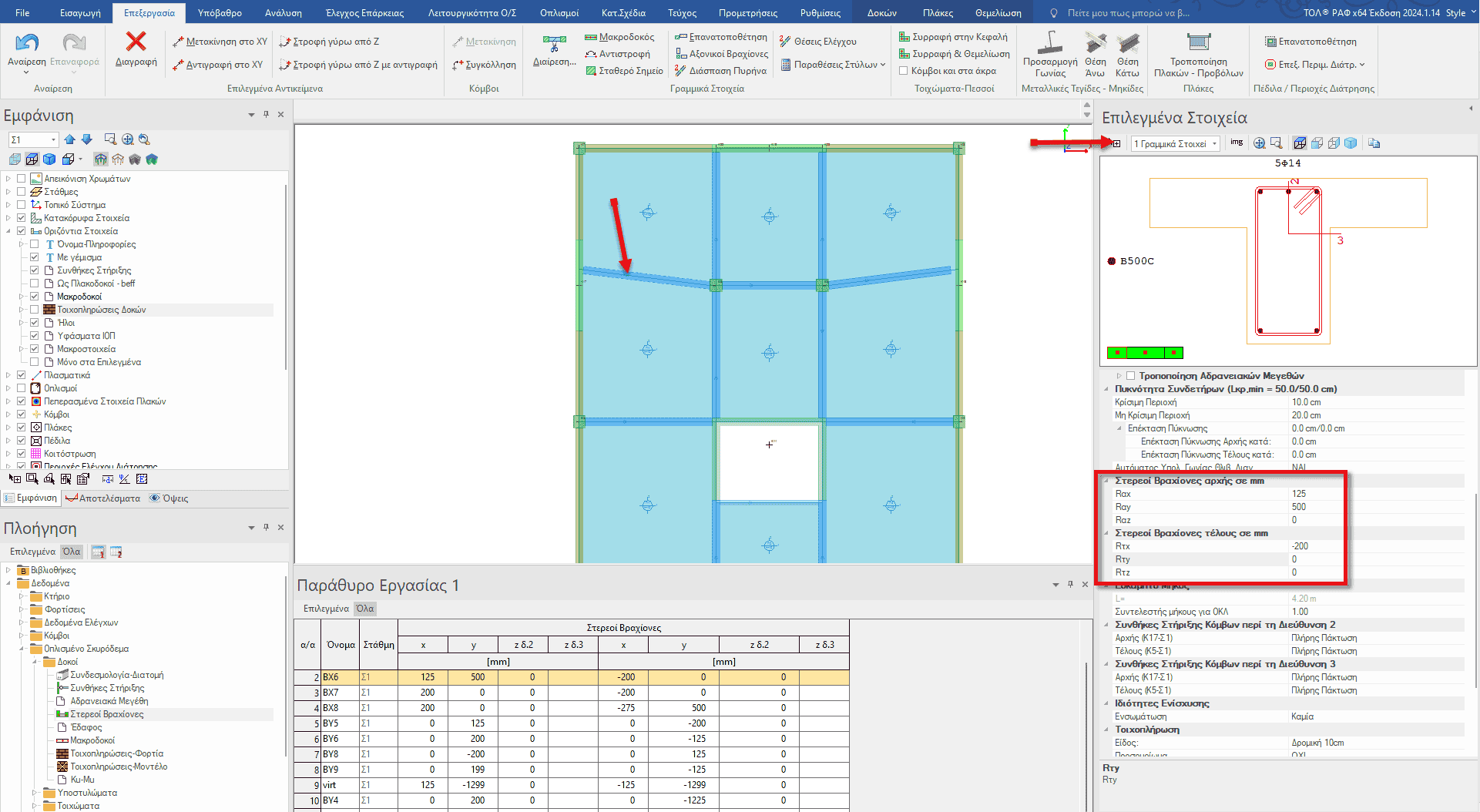Click the green reinforcement bar strip
Screen dimensions: 1480x812
pos(1144,353)
